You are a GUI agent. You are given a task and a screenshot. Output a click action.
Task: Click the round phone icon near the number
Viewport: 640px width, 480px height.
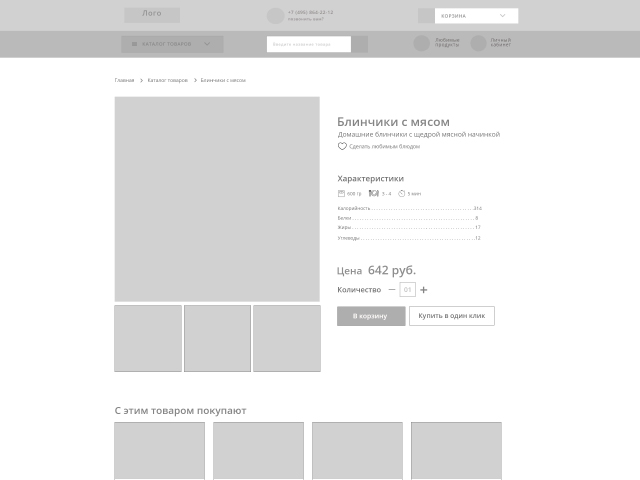pyautogui.click(x=275, y=16)
